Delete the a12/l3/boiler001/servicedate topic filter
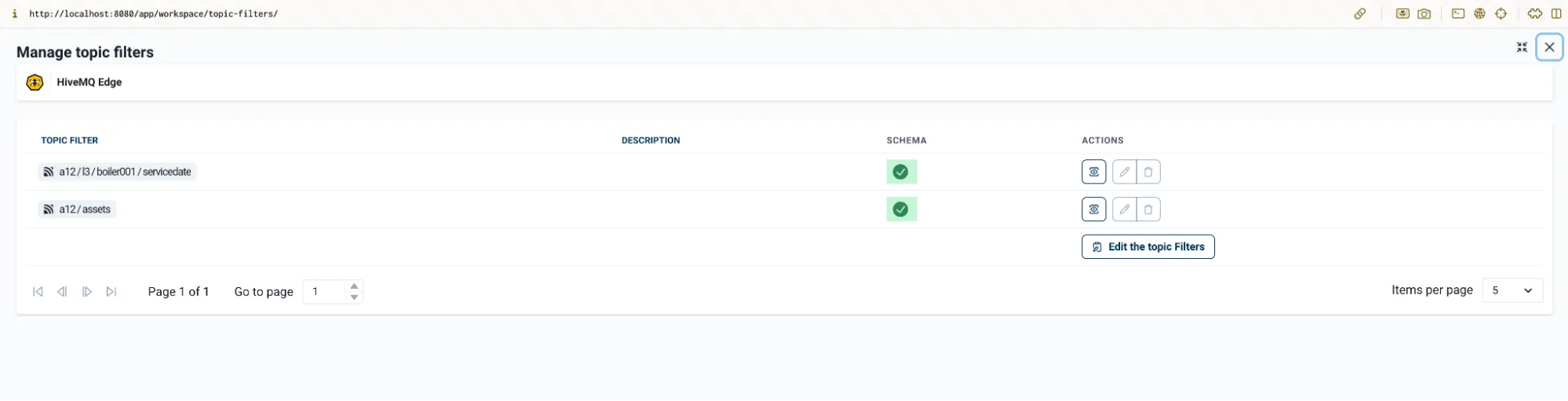This screenshot has height=401, width=1568. point(1148,172)
